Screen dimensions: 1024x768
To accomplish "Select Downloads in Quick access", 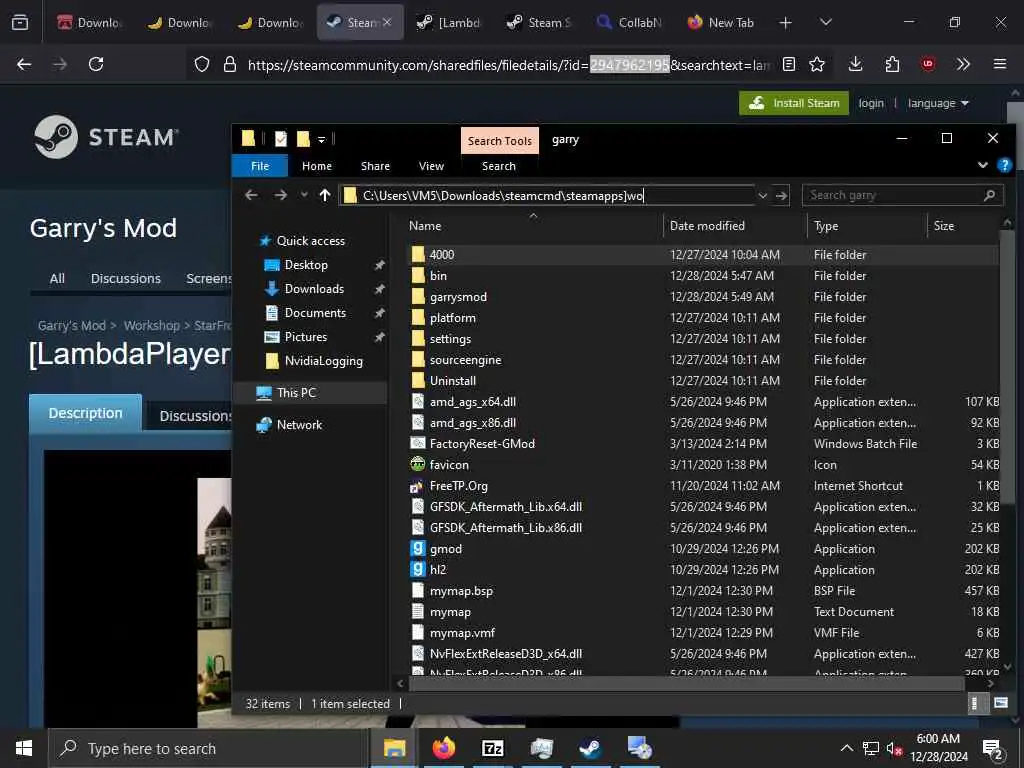I will 314,289.
